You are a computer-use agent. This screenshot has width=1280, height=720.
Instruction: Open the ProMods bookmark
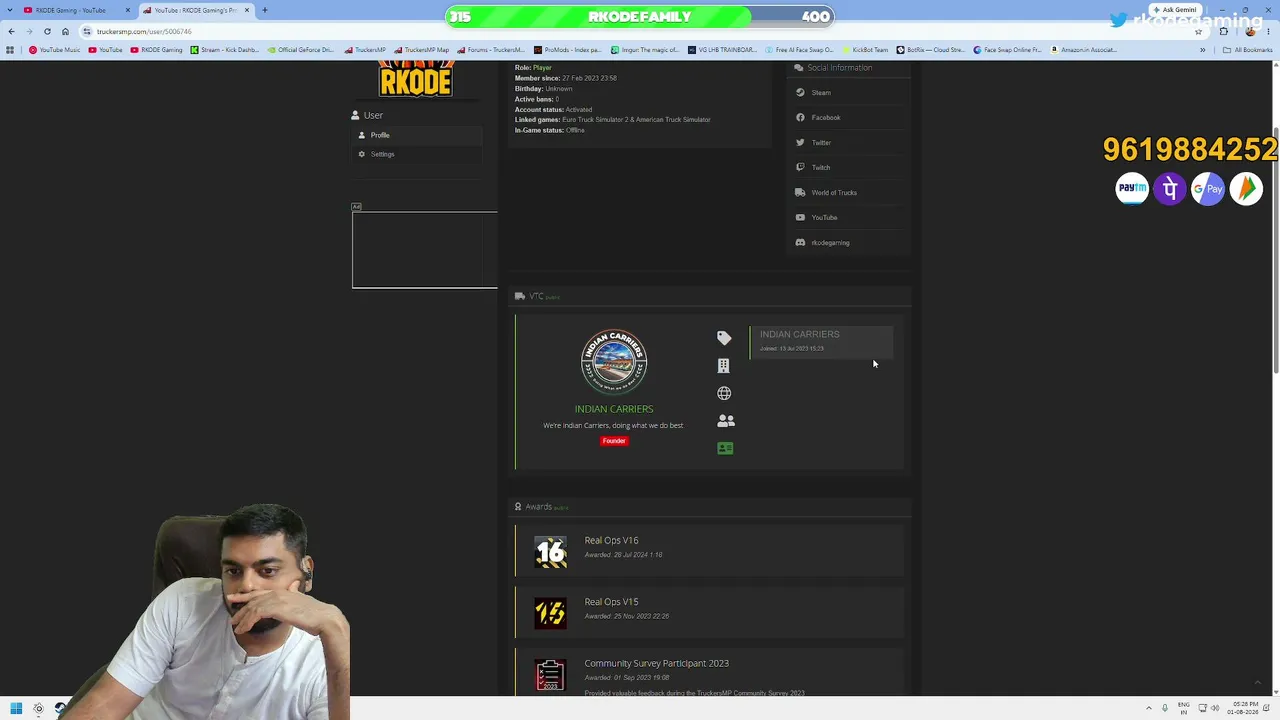click(x=568, y=50)
